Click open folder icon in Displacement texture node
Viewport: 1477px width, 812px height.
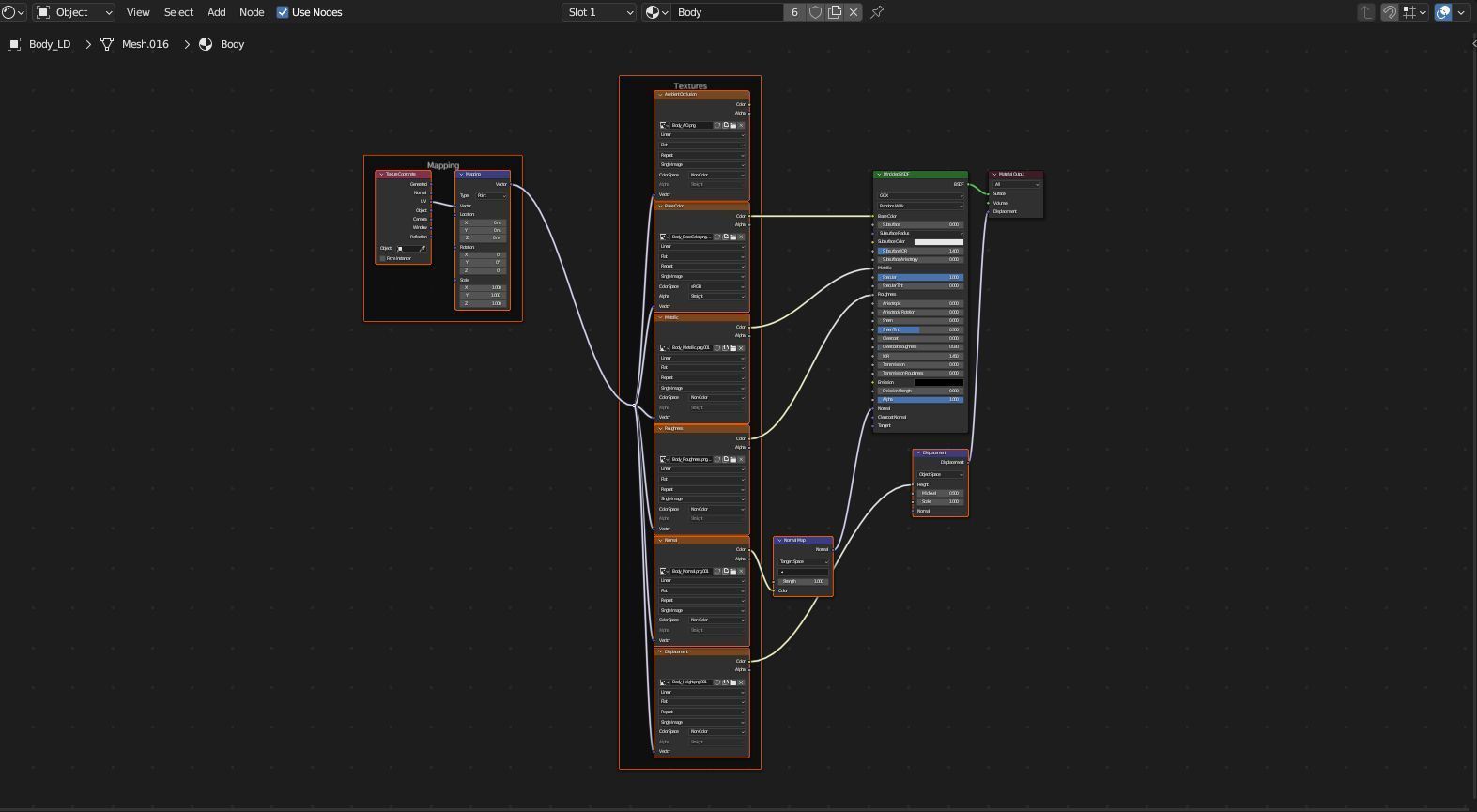click(733, 682)
